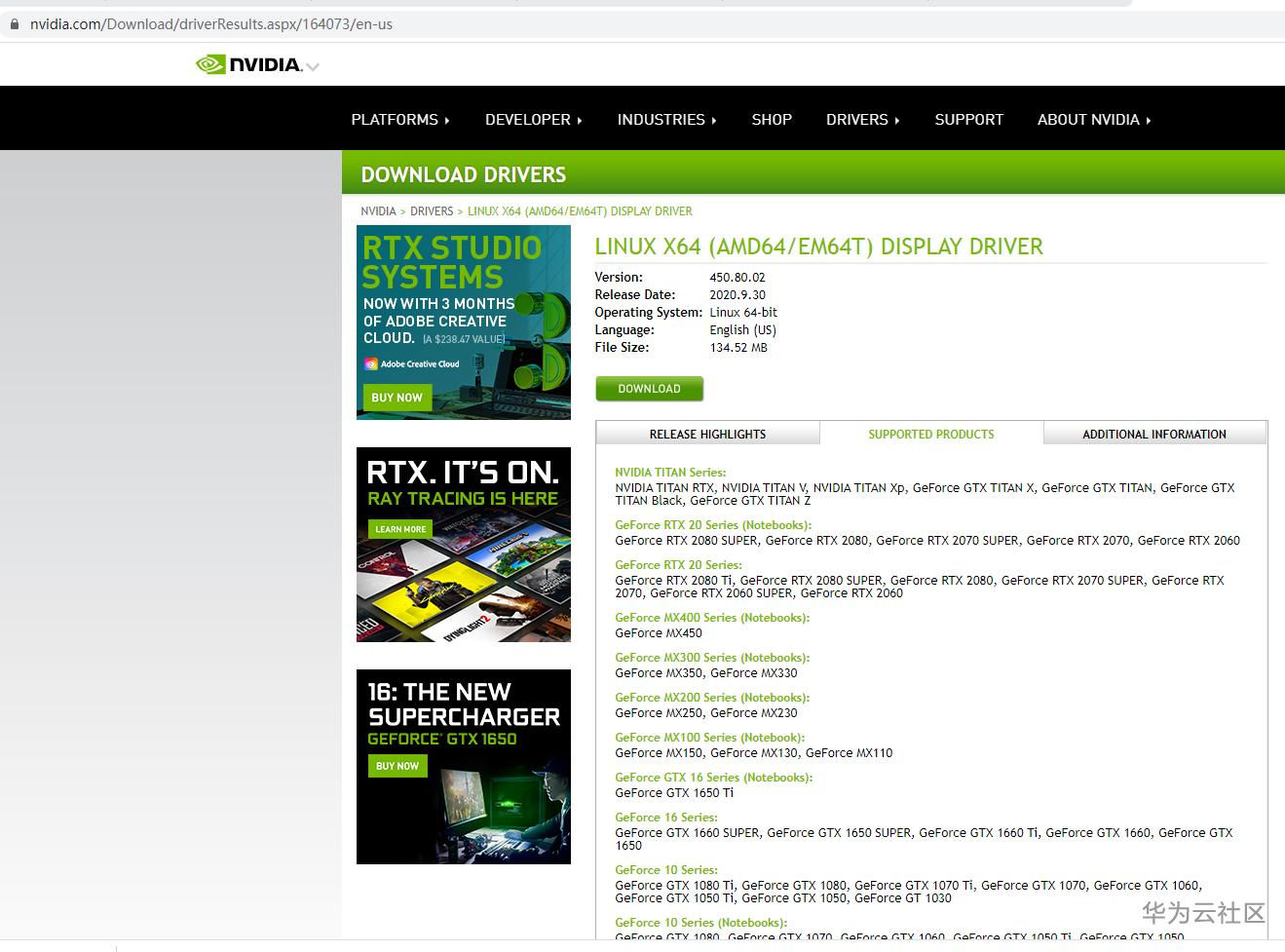The image size is (1285, 952).
Task: Expand the arrow beside the NVIDIA logo
Action: click(312, 67)
